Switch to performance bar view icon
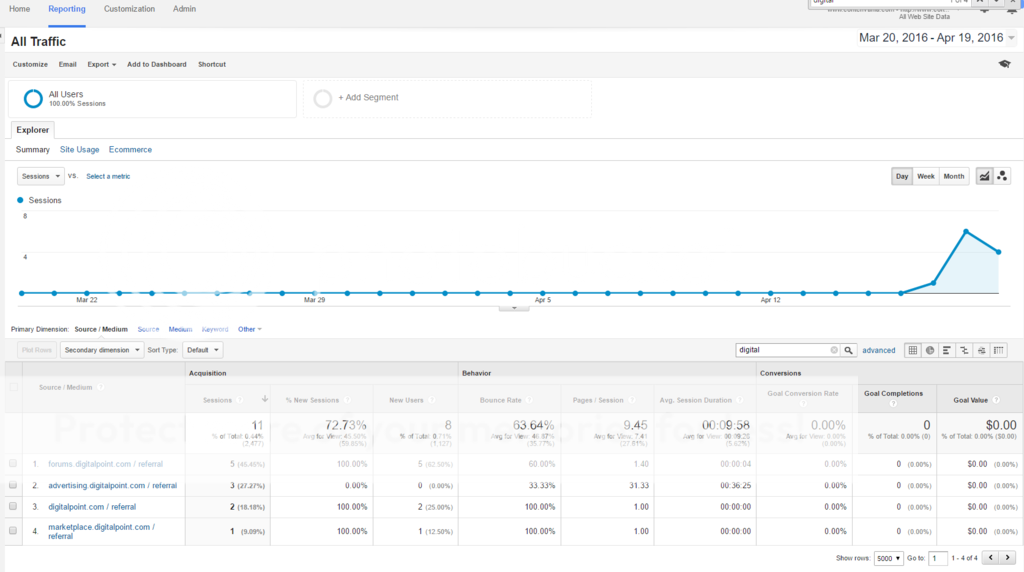 (947, 350)
